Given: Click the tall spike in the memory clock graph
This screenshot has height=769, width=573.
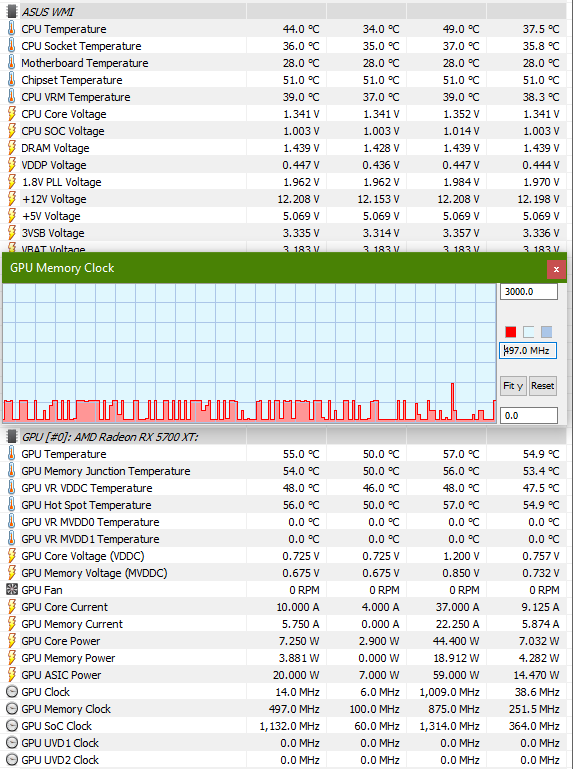Looking at the screenshot, I should [452, 400].
